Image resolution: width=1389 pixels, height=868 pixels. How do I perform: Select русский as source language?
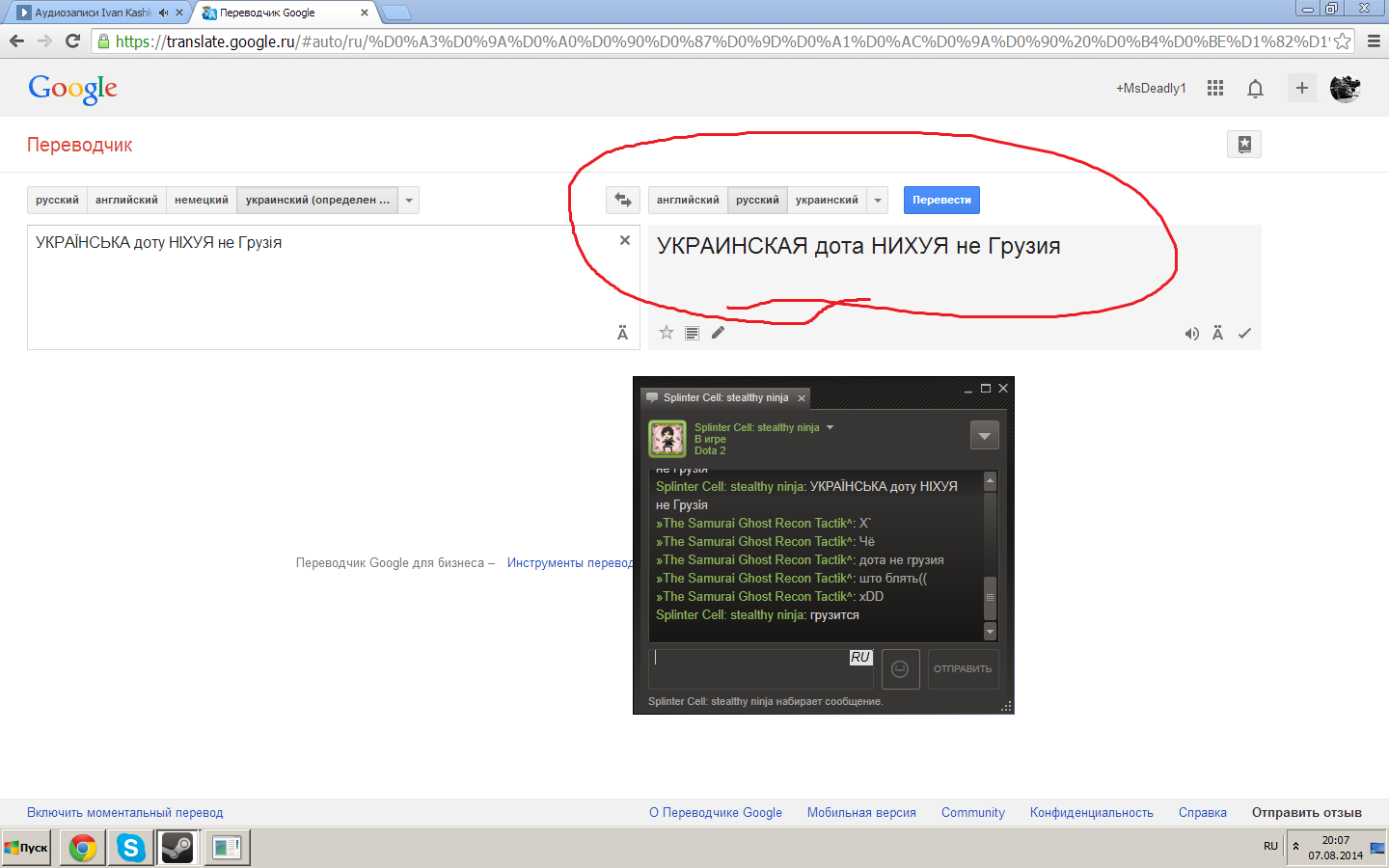57,200
